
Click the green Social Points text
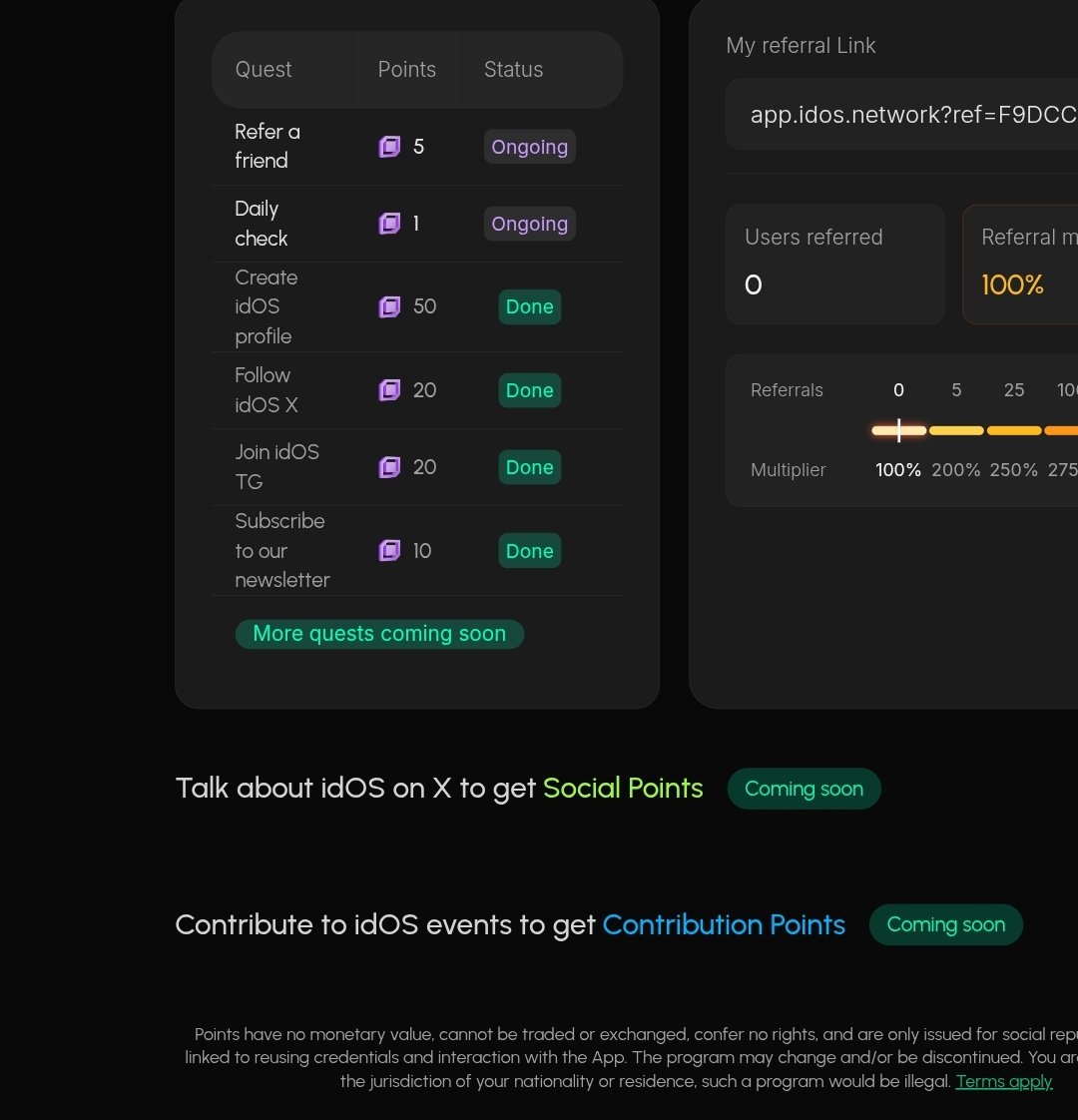623,788
